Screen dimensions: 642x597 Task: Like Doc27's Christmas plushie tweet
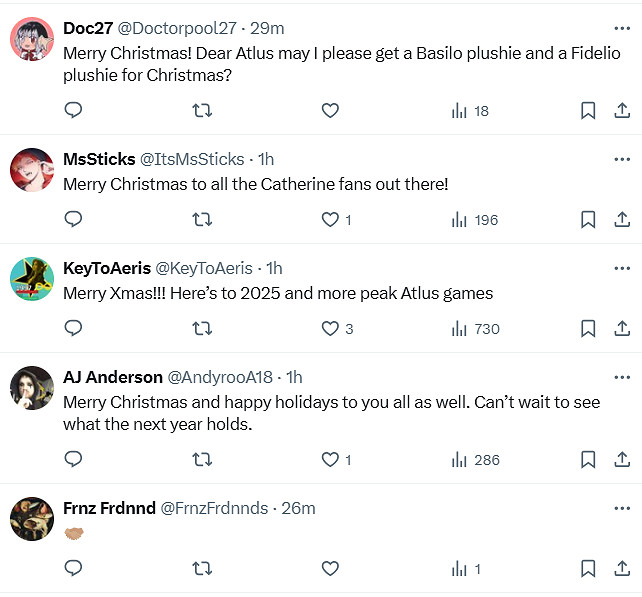[x=330, y=111]
